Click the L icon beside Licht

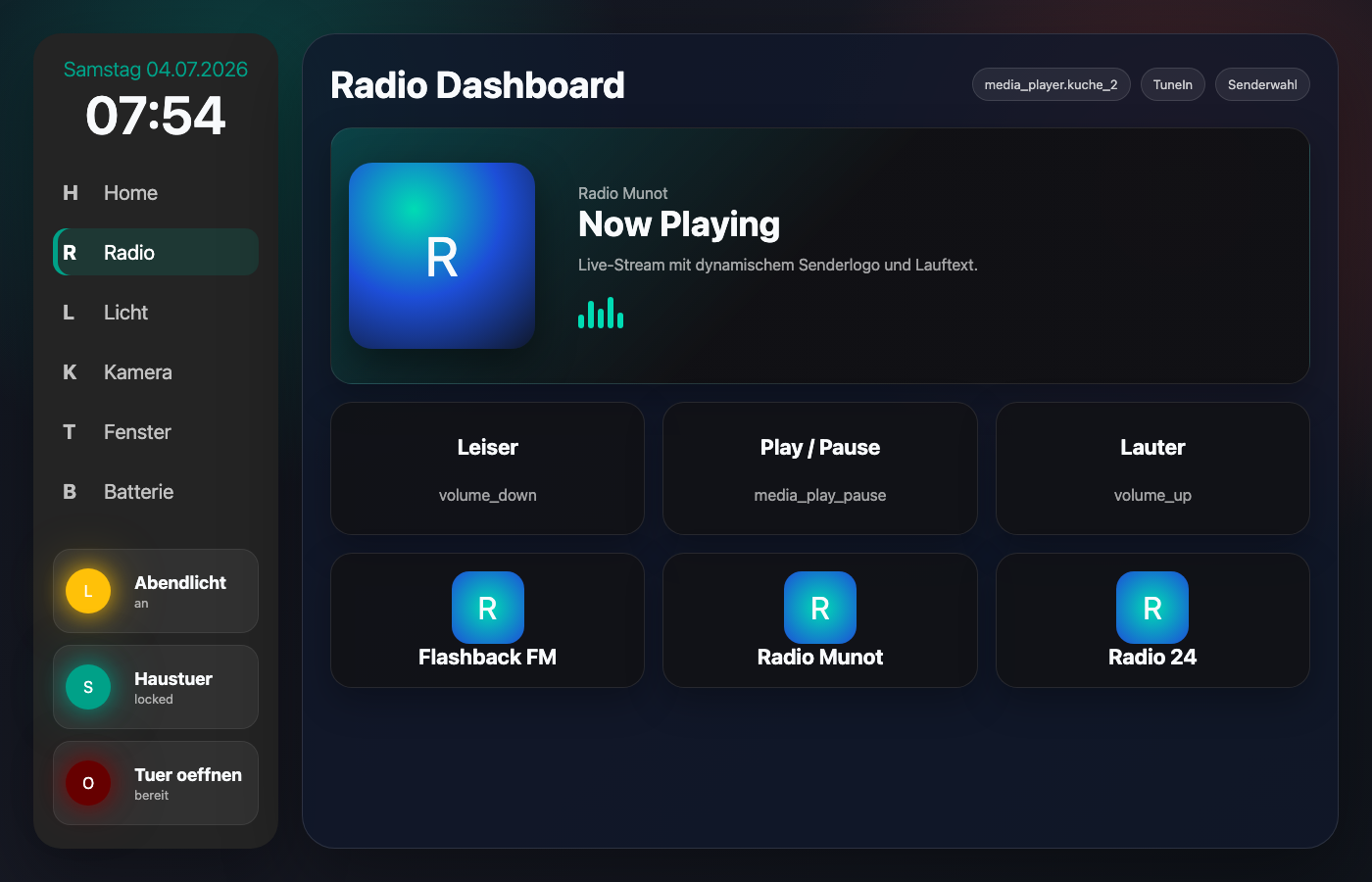69,313
